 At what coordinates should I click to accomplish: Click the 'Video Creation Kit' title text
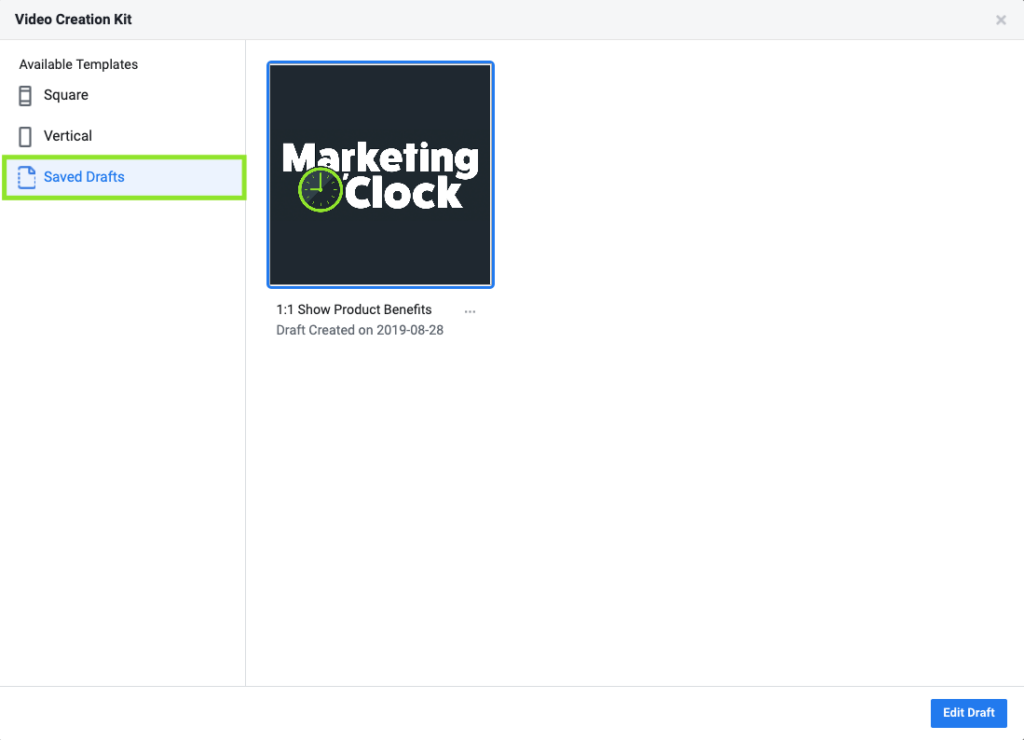[x=73, y=20]
